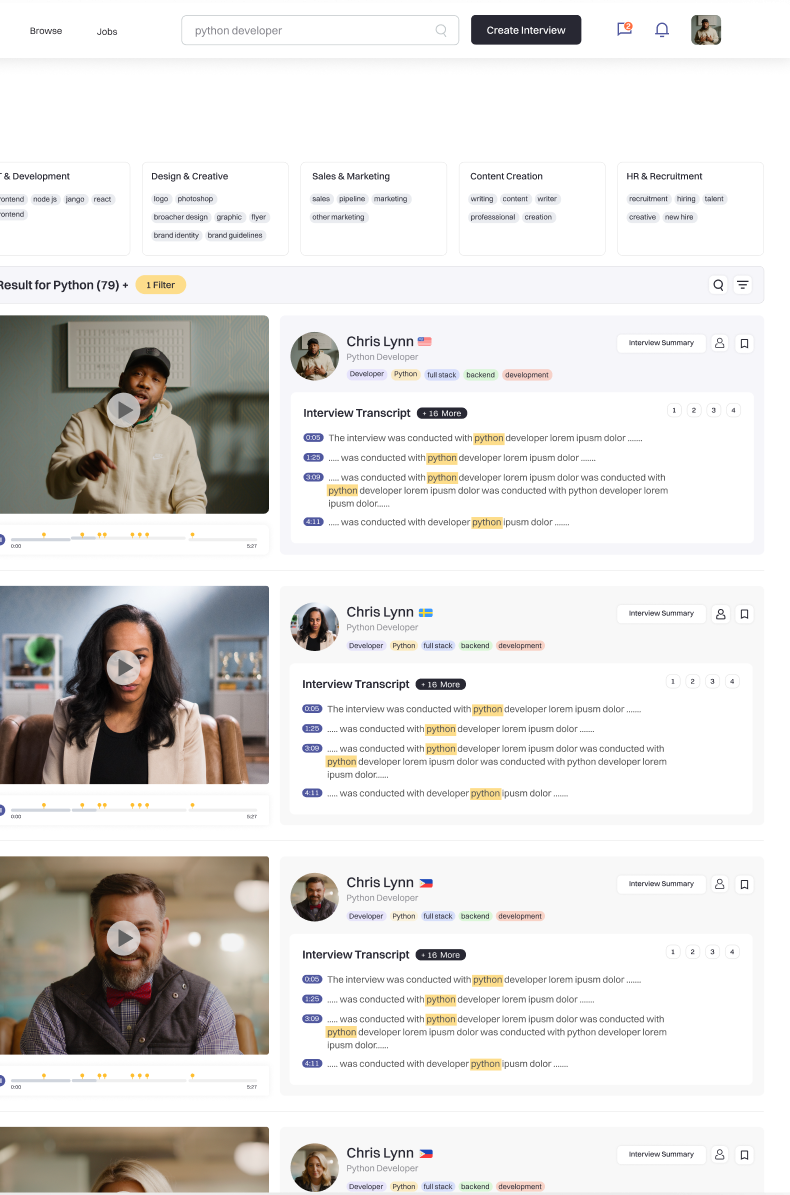This screenshot has width=790, height=1195.
Task: Open the user avatar in header
Action: [x=706, y=30]
